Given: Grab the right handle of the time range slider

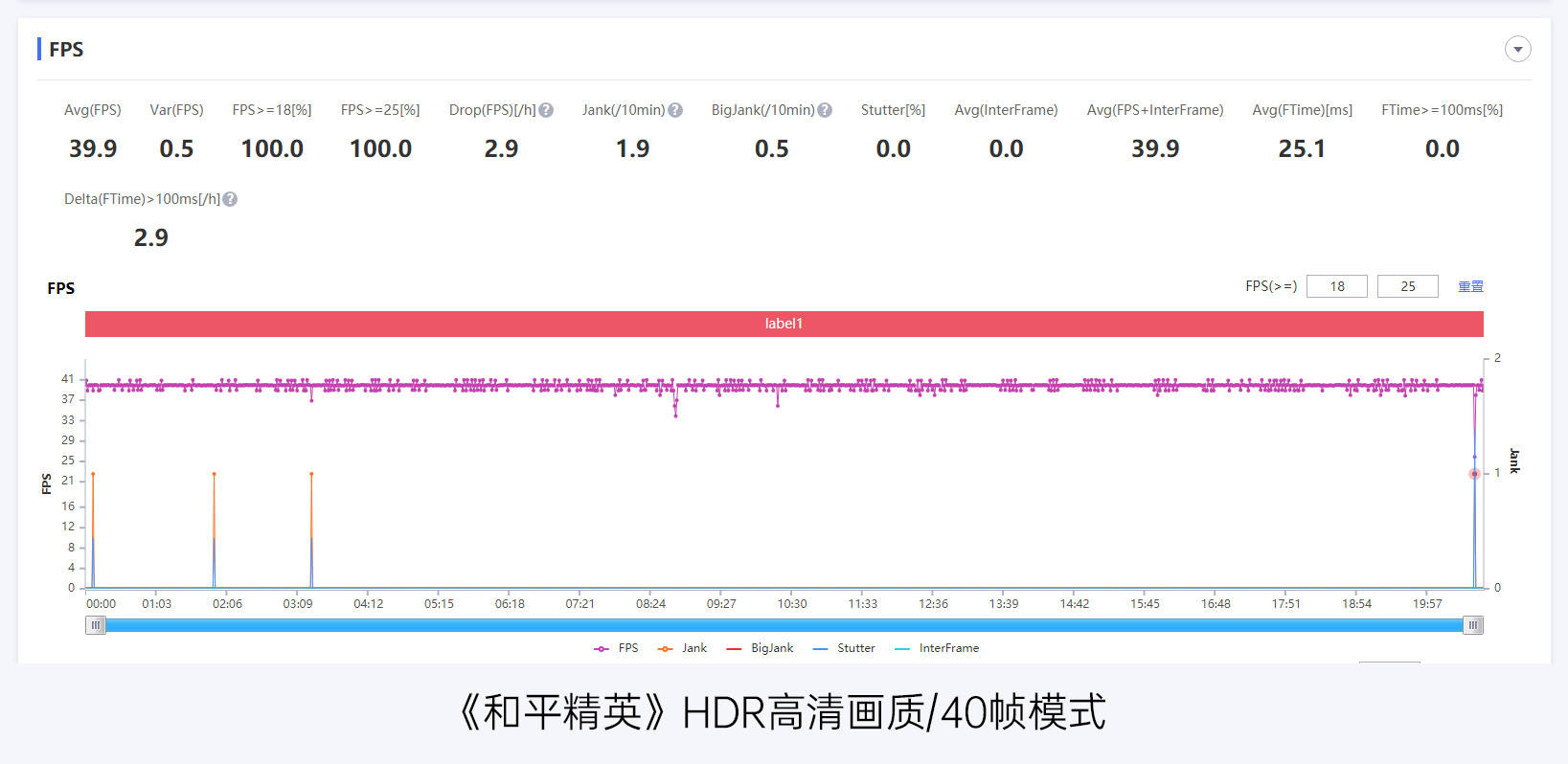Looking at the screenshot, I should click(1473, 625).
